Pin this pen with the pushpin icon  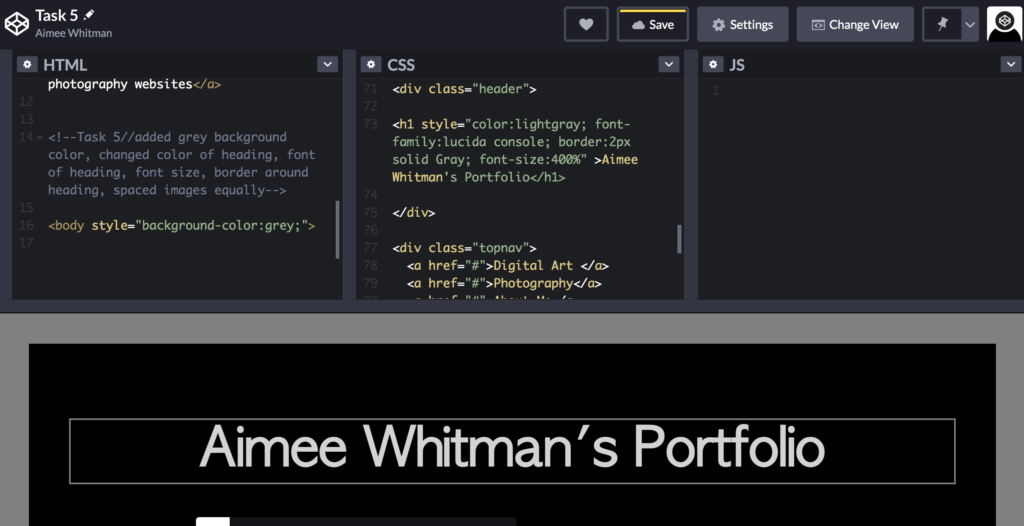coord(942,25)
